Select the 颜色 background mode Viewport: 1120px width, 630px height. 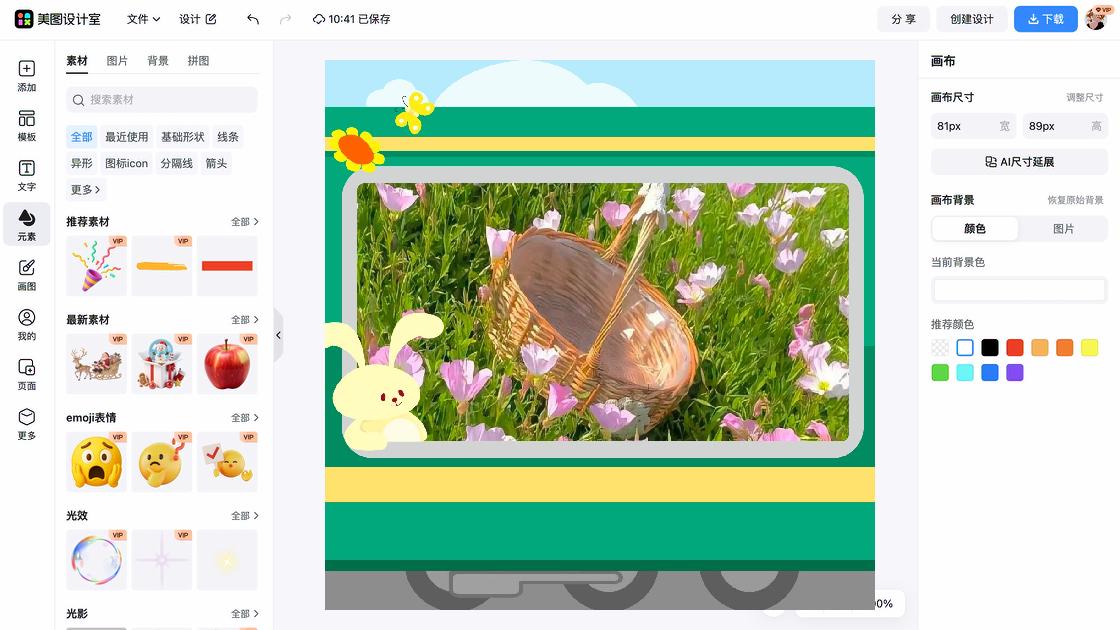point(975,229)
